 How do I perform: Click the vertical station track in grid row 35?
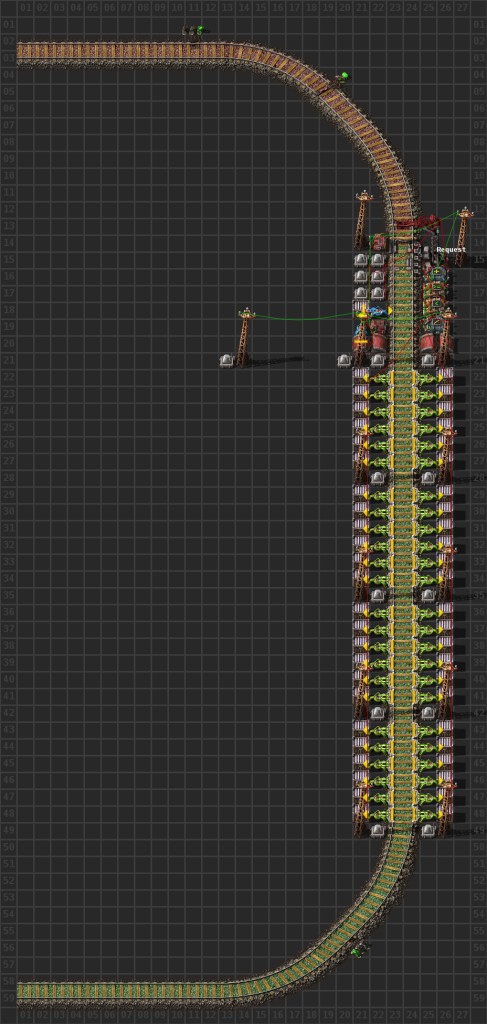point(403,595)
